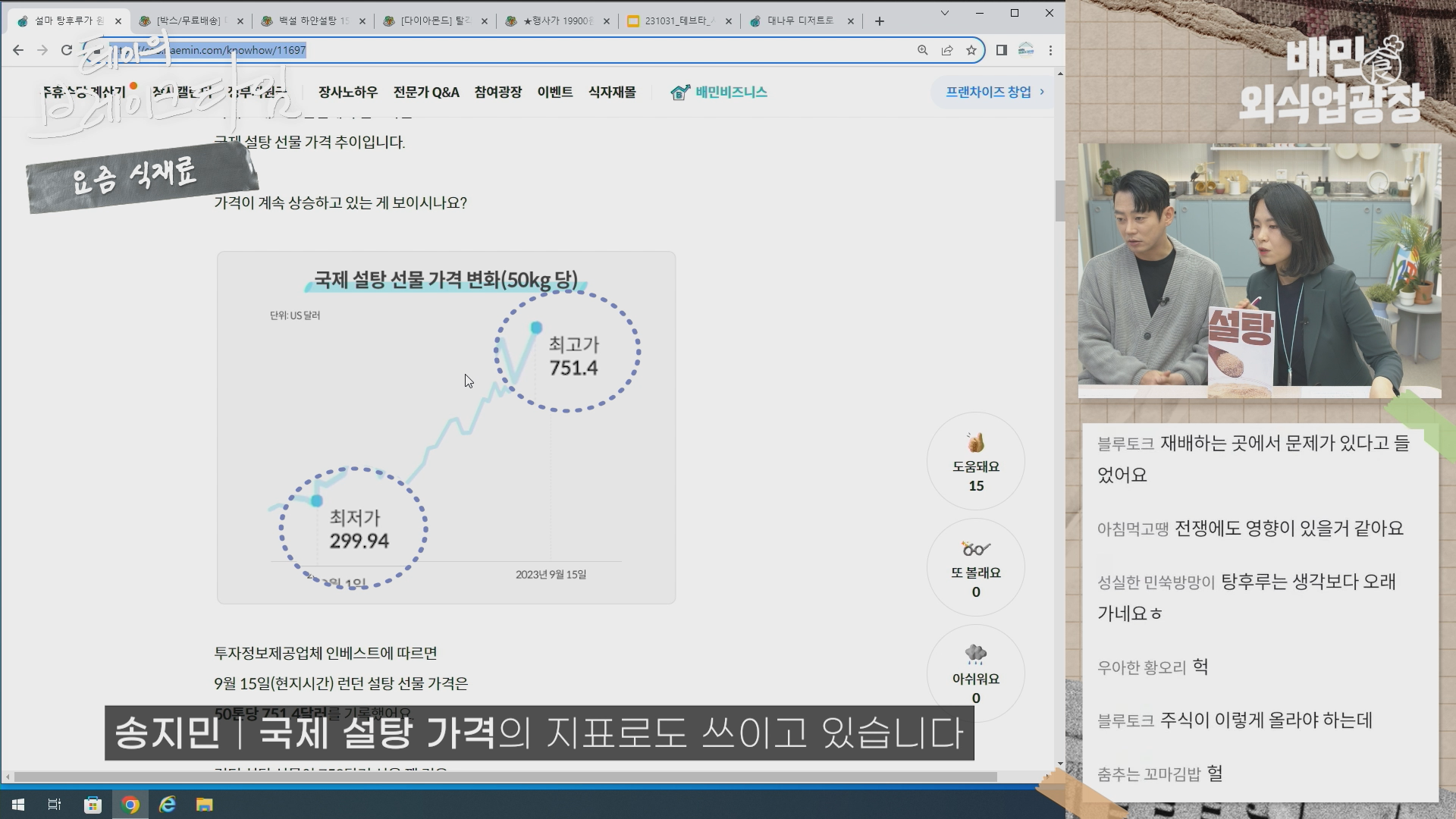1456x819 pixels.
Task: Open the 참여광장 menu
Action: point(498,92)
